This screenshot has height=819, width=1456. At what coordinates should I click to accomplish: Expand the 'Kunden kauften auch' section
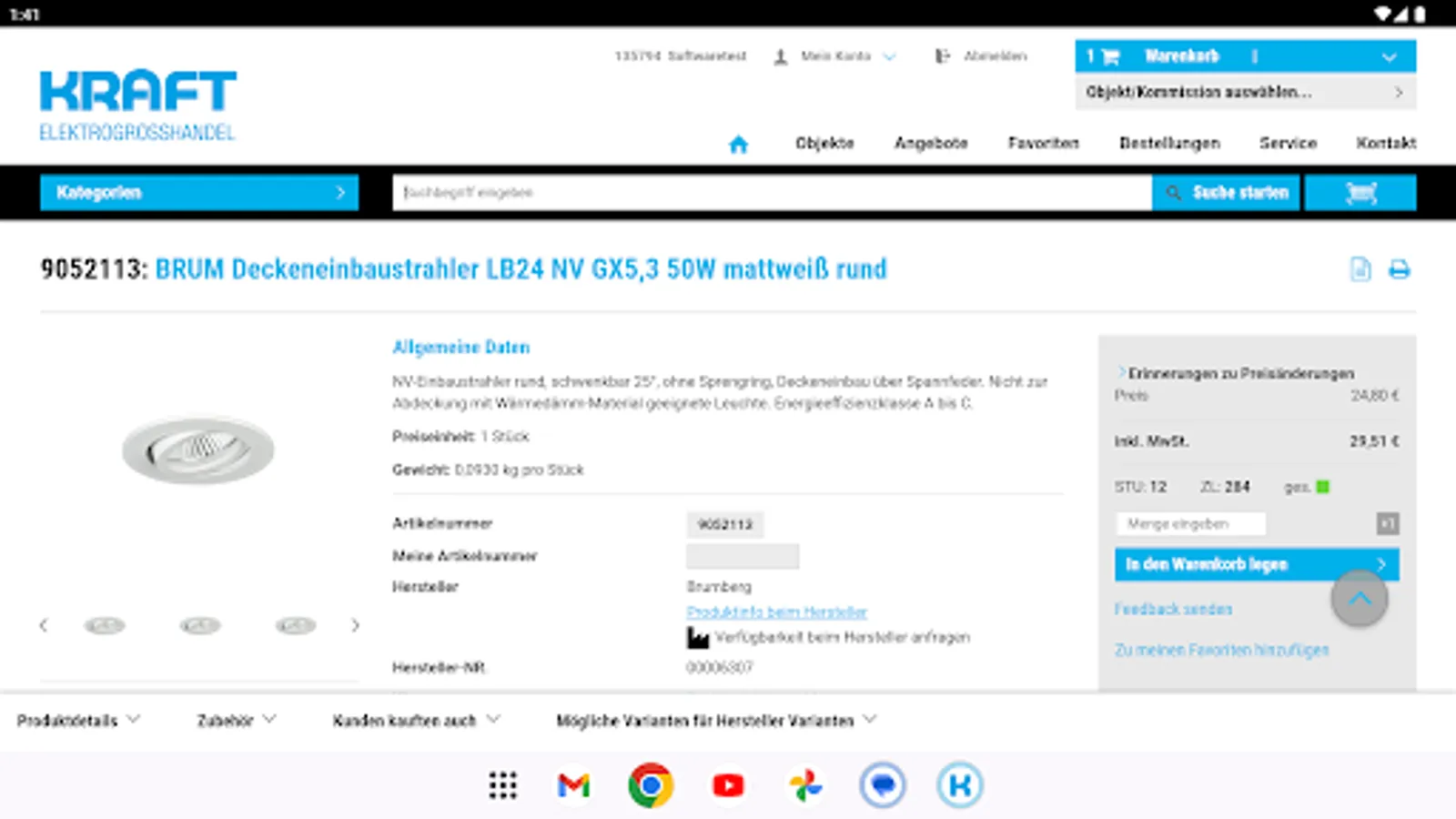click(x=414, y=720)
